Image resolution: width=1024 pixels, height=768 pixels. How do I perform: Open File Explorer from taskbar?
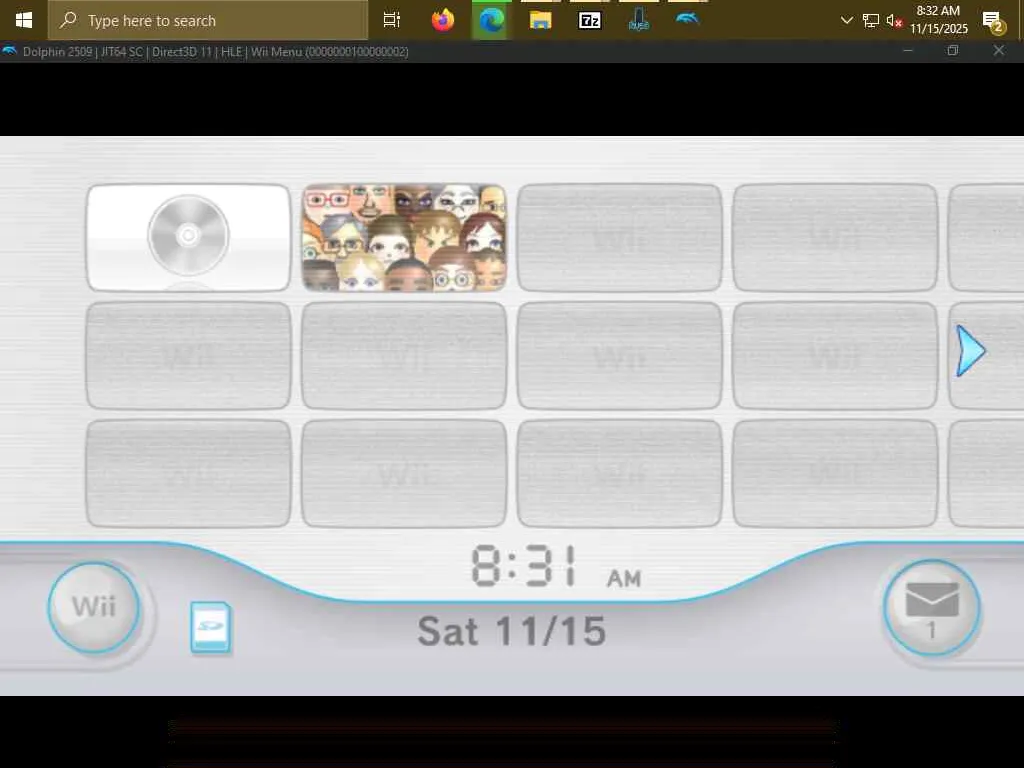541,20
